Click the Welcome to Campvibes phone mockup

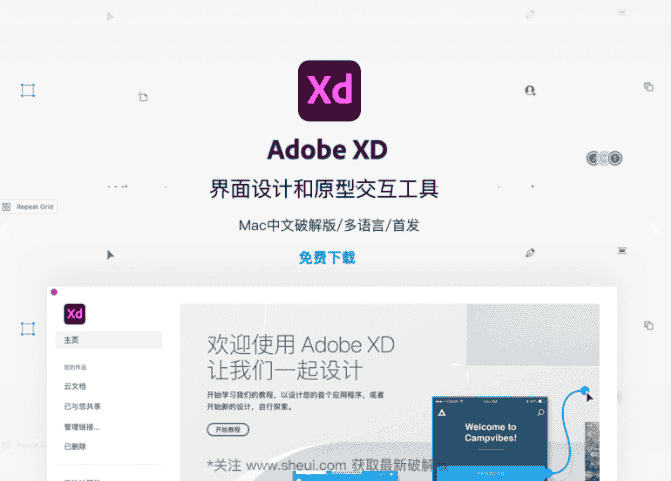489,434
